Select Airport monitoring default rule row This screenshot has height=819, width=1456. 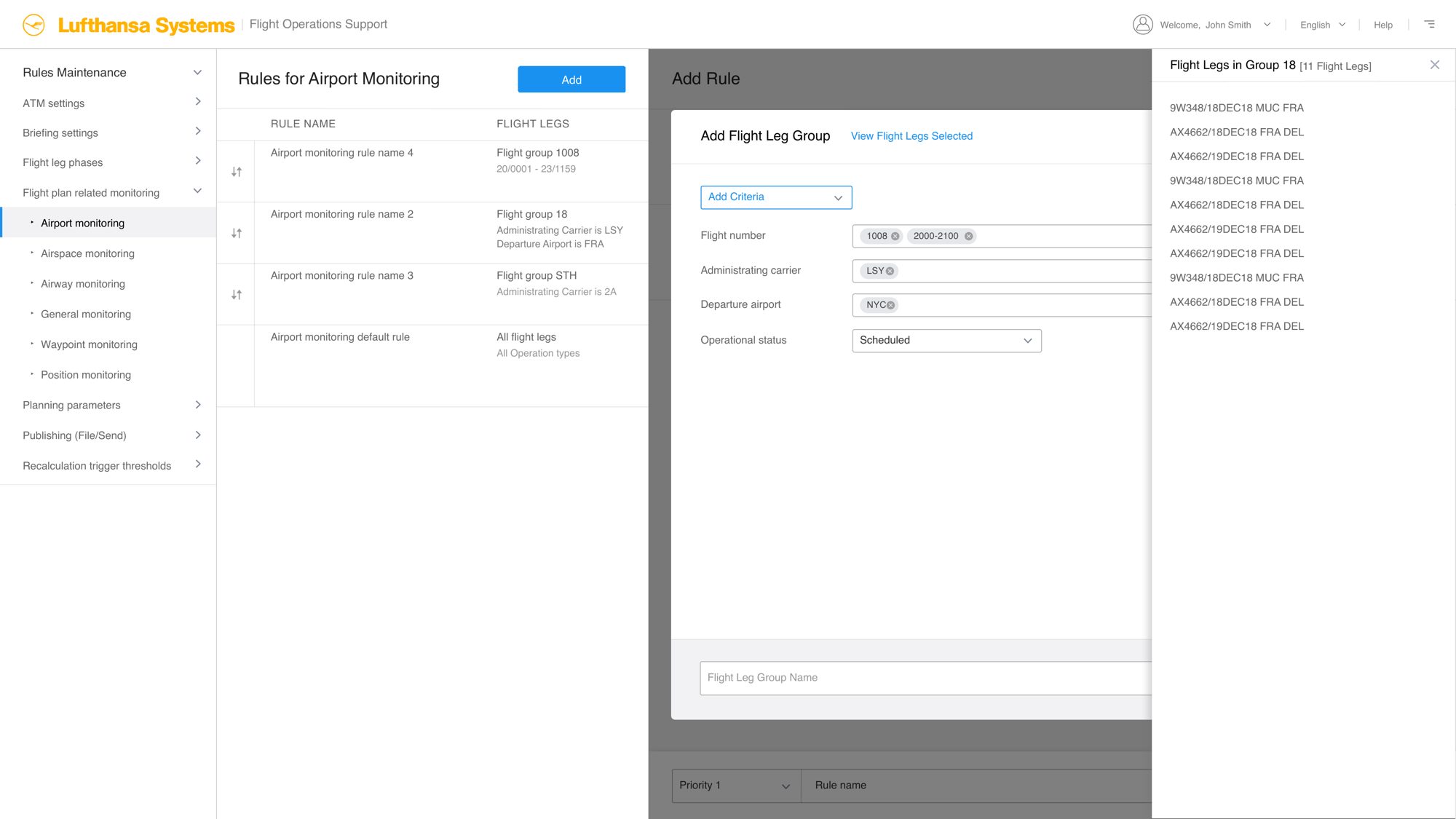(432, 365)
